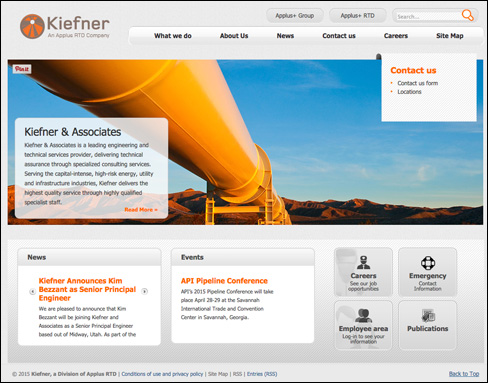Select Locations in Contact us dropdown
This screenshot has height=383, width=488.
click(409, 92)
